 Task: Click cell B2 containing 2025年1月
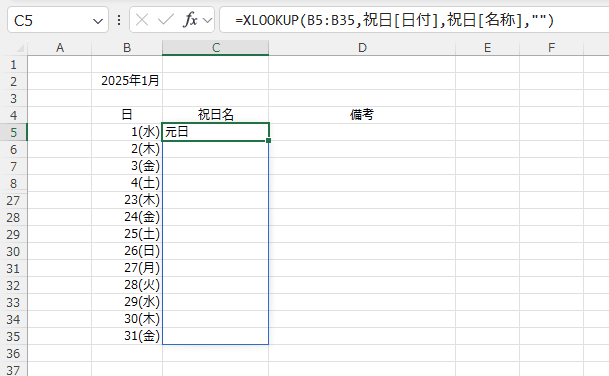point(127,81)
